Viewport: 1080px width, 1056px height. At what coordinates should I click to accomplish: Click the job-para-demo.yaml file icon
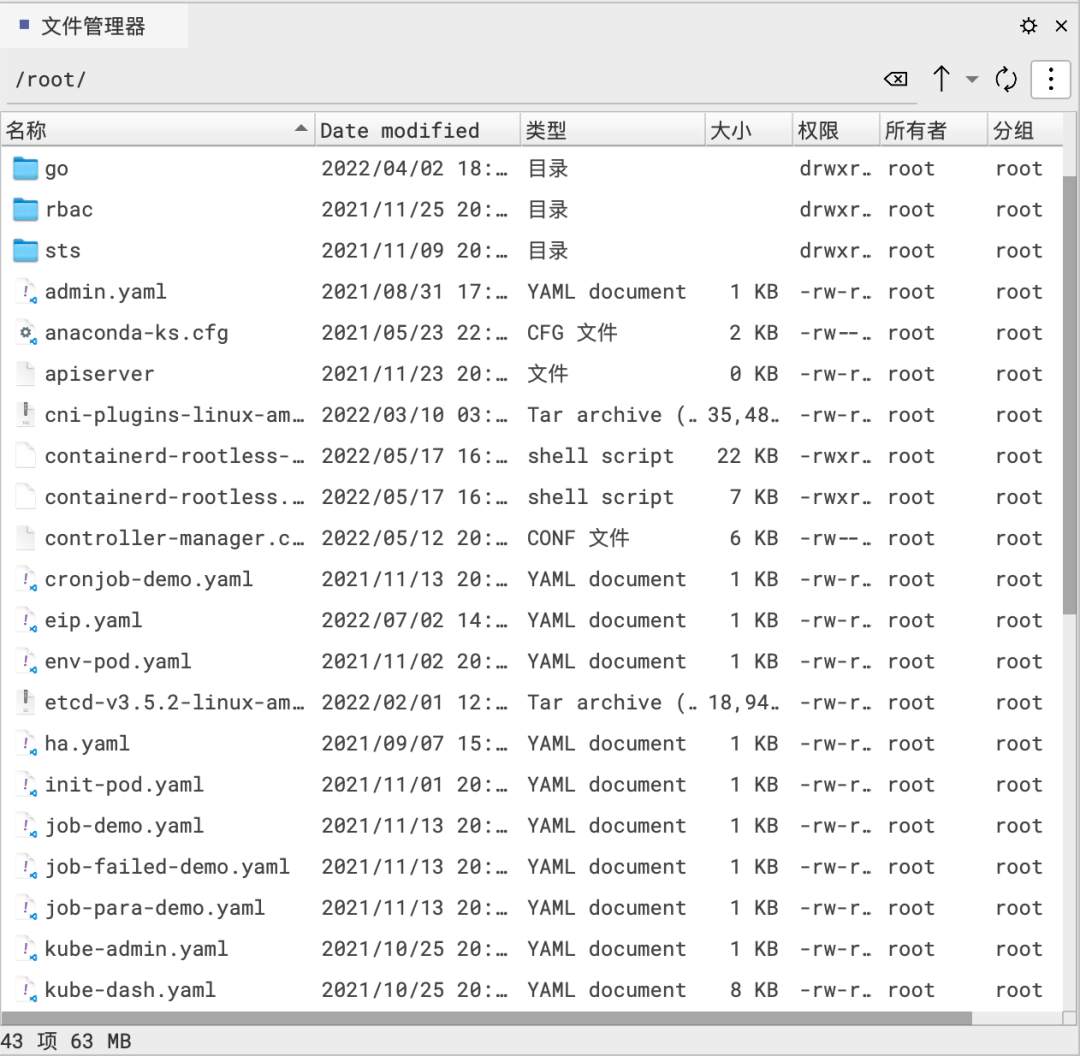click(26, 908)
